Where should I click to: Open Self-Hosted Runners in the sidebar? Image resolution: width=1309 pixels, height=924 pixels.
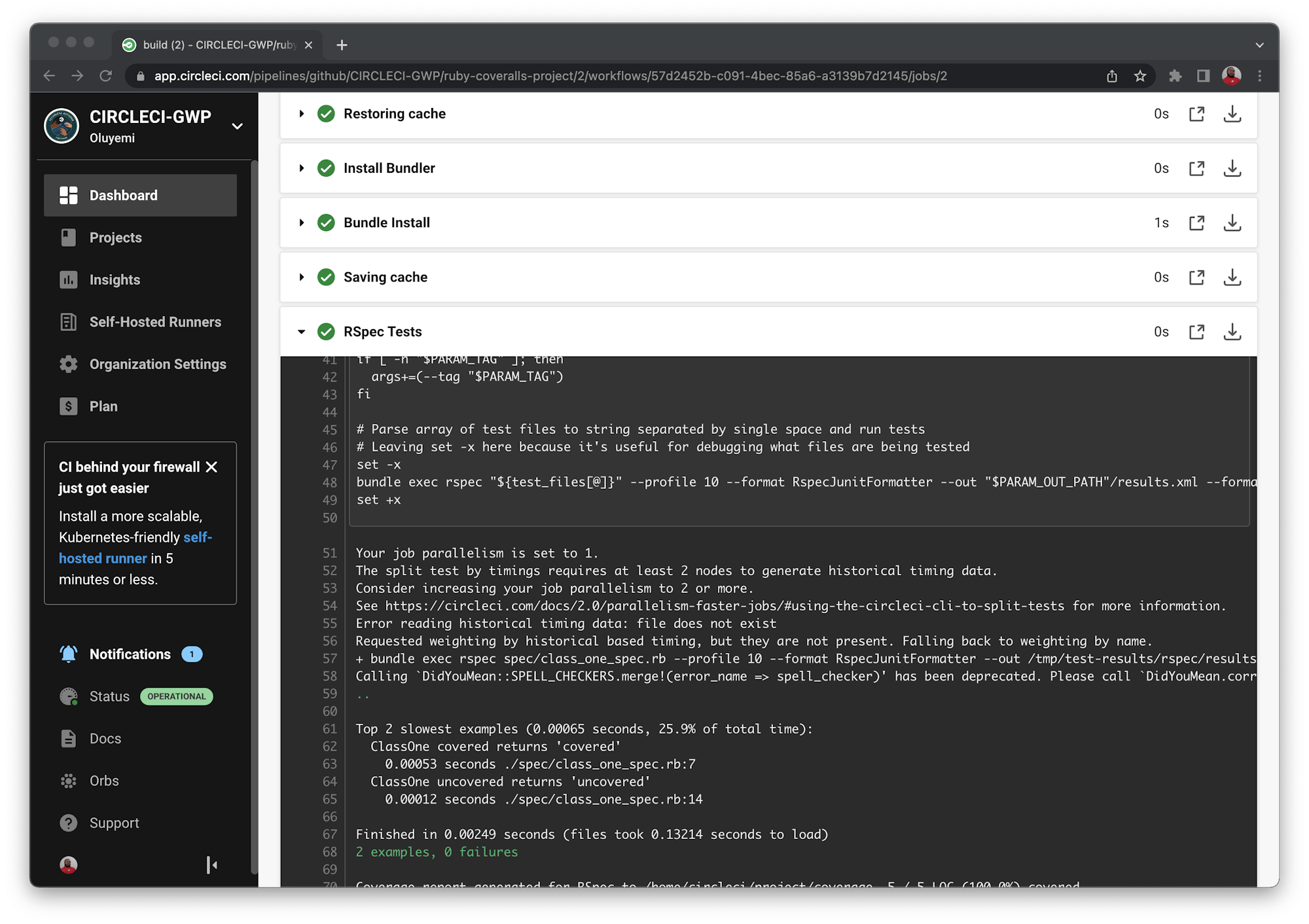[x=154, y=322]
